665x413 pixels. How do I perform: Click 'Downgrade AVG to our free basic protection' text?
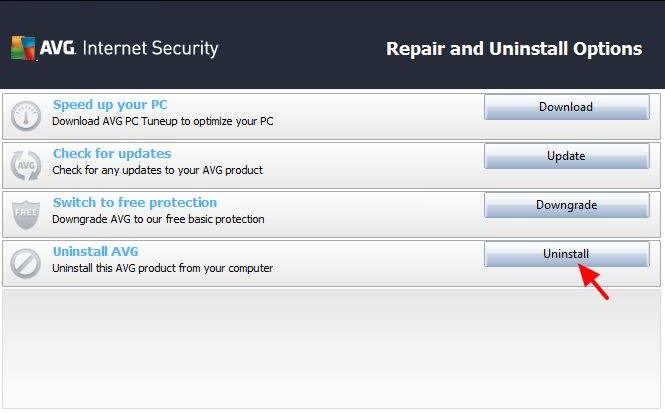[x=158, y=219]
